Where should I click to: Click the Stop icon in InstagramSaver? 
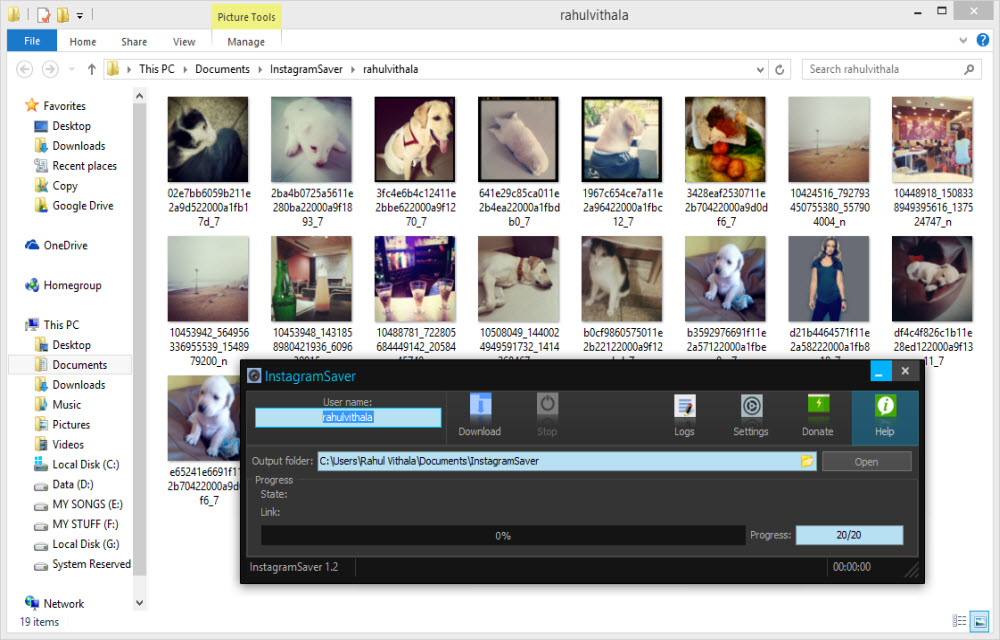click(547, 415)
